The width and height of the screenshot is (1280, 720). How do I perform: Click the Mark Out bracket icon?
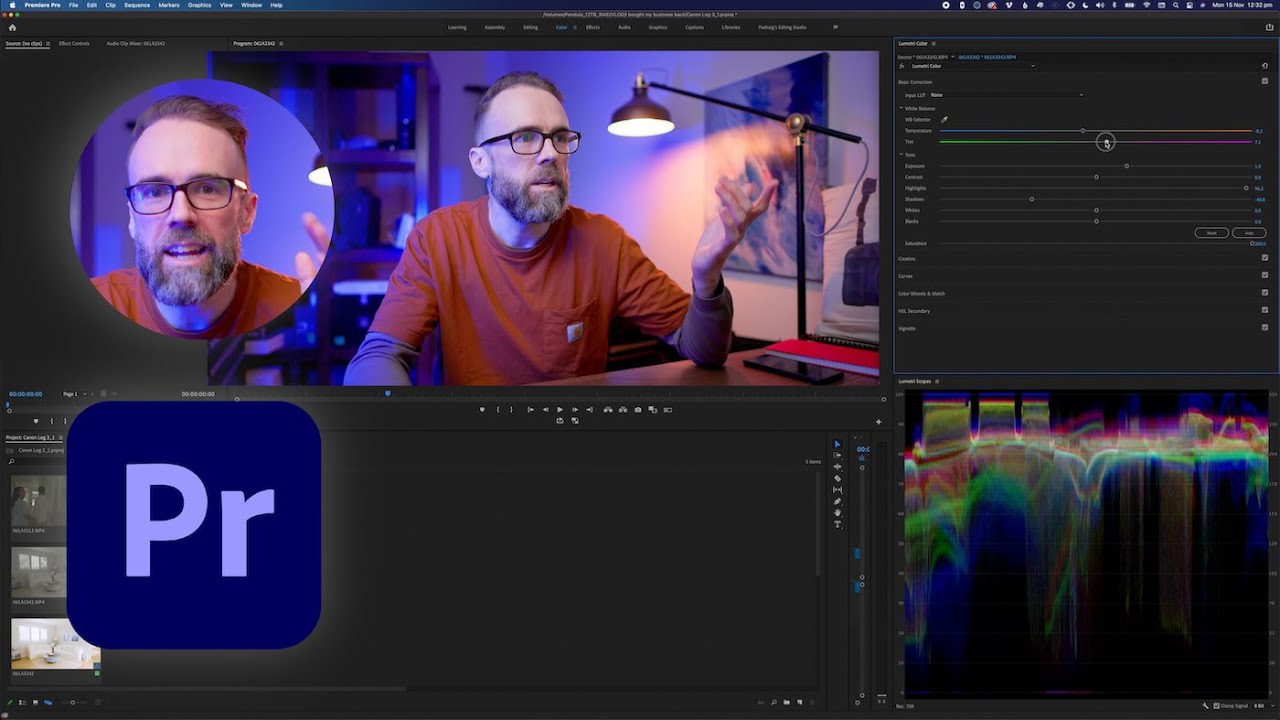point(511,409)
